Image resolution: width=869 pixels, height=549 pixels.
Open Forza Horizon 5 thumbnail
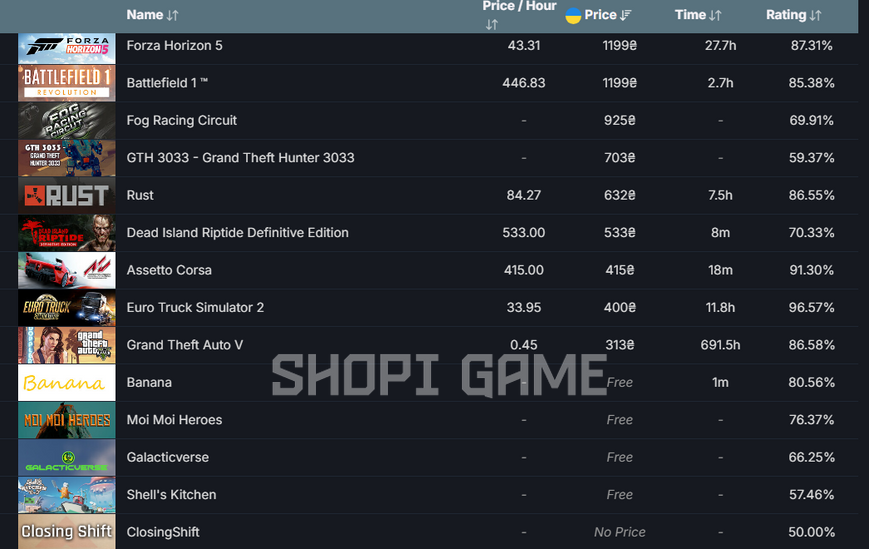pyautogui.click(x=67, y=48)
